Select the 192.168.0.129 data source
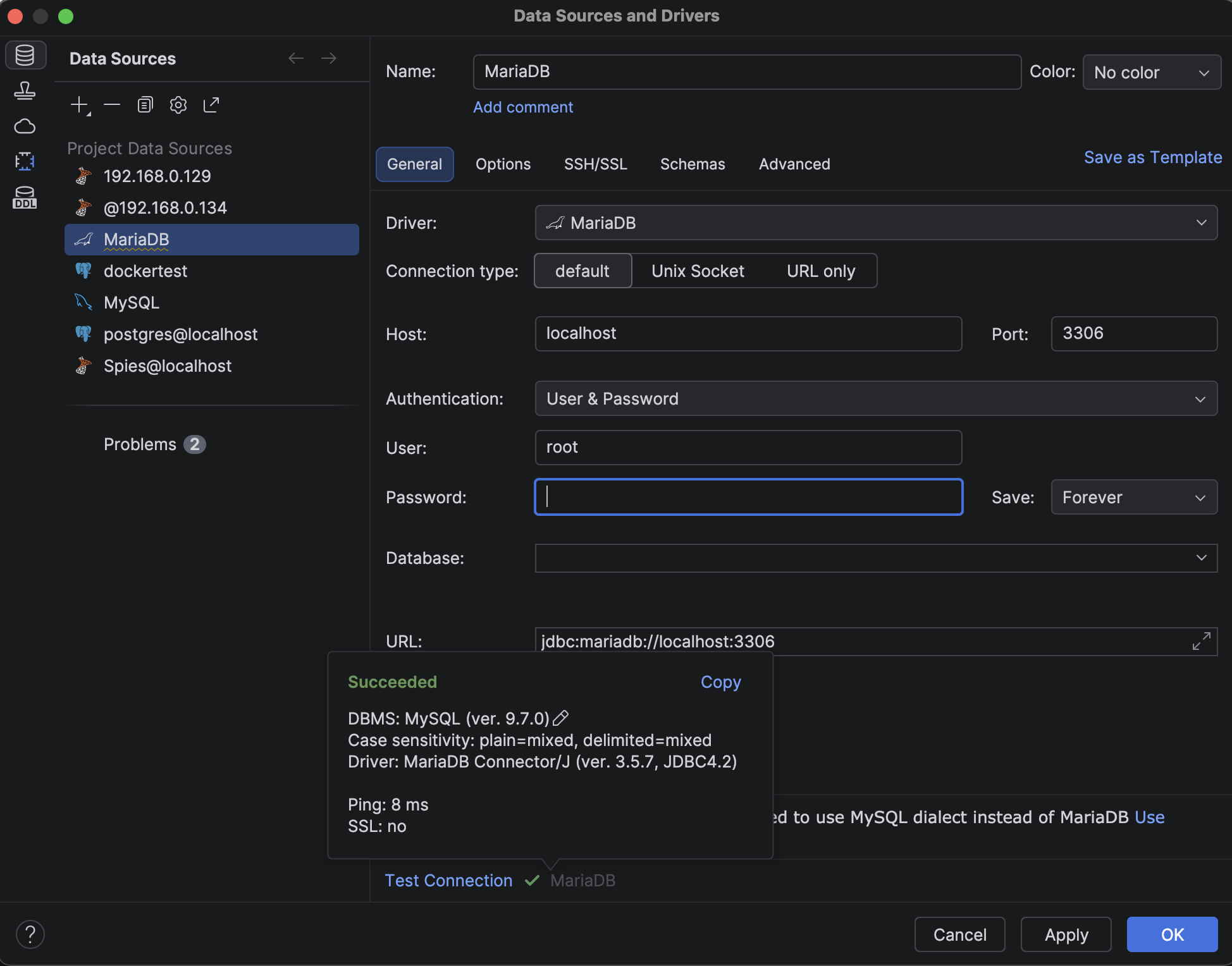The image size is (1232, 966). point(212,176)
